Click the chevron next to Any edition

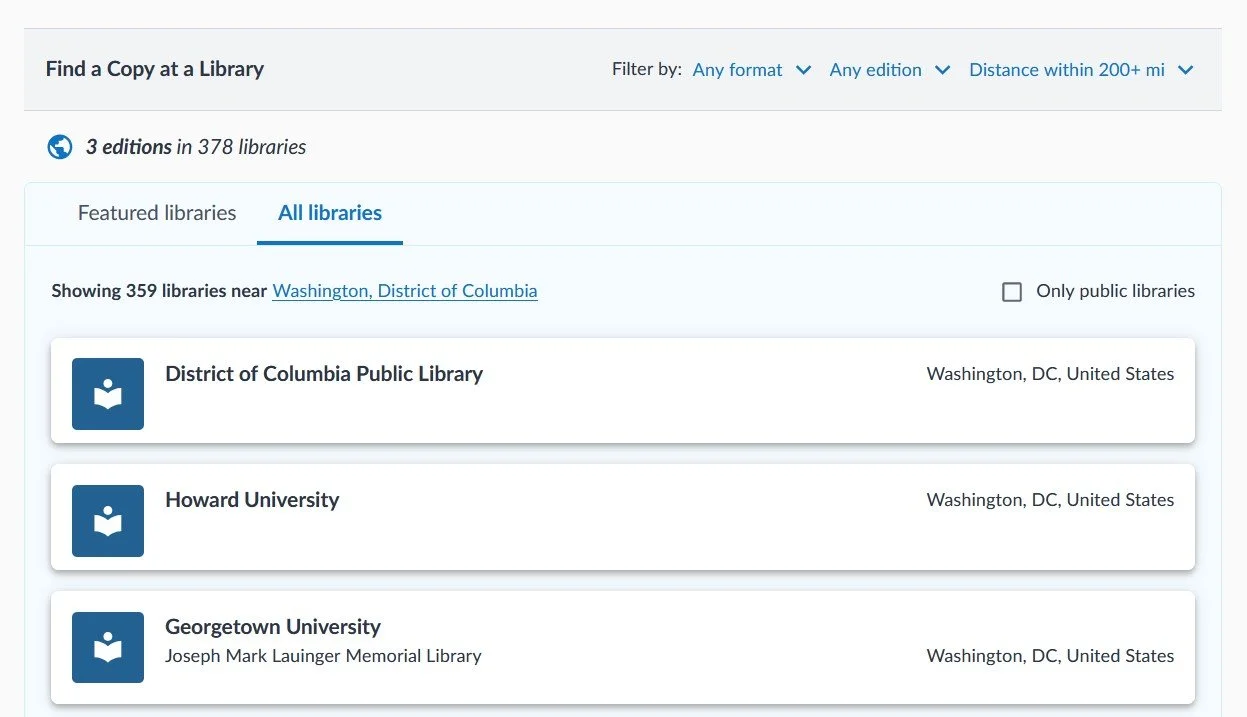coord(942,70)
